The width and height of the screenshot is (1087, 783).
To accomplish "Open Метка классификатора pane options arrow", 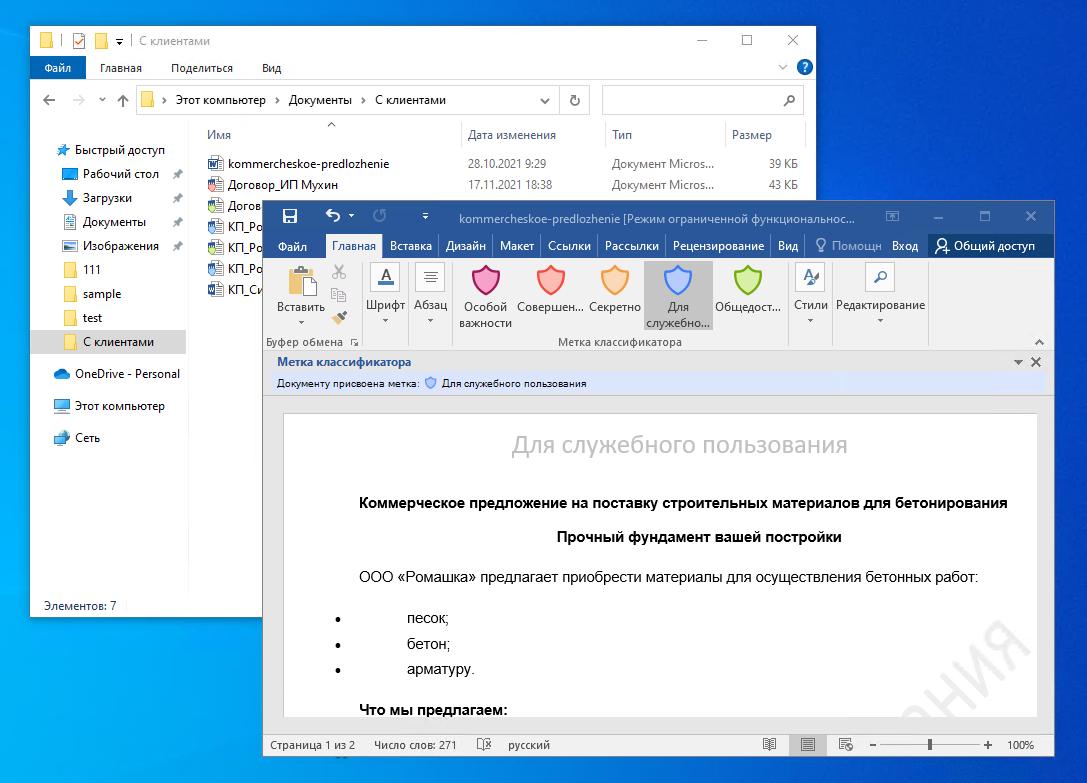I will (x=1018, y=362).
